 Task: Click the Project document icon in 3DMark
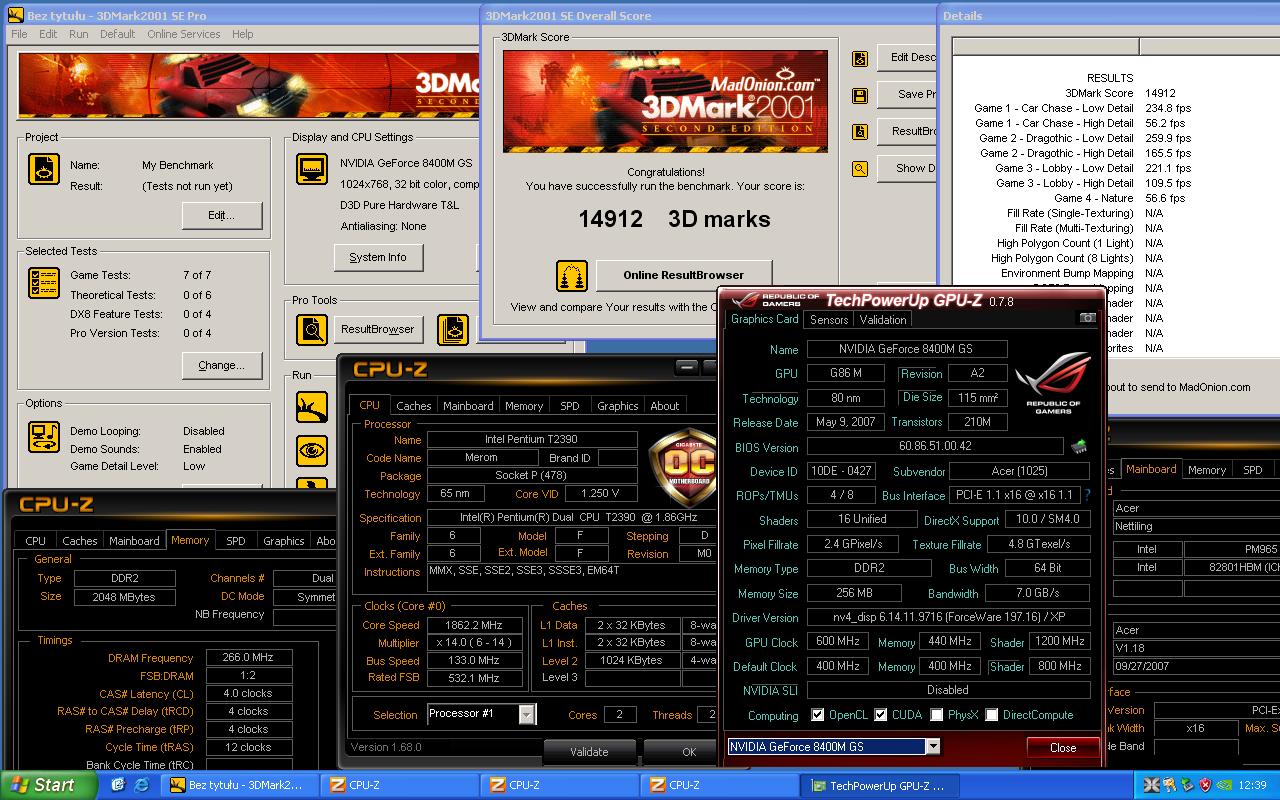(44, 170)
